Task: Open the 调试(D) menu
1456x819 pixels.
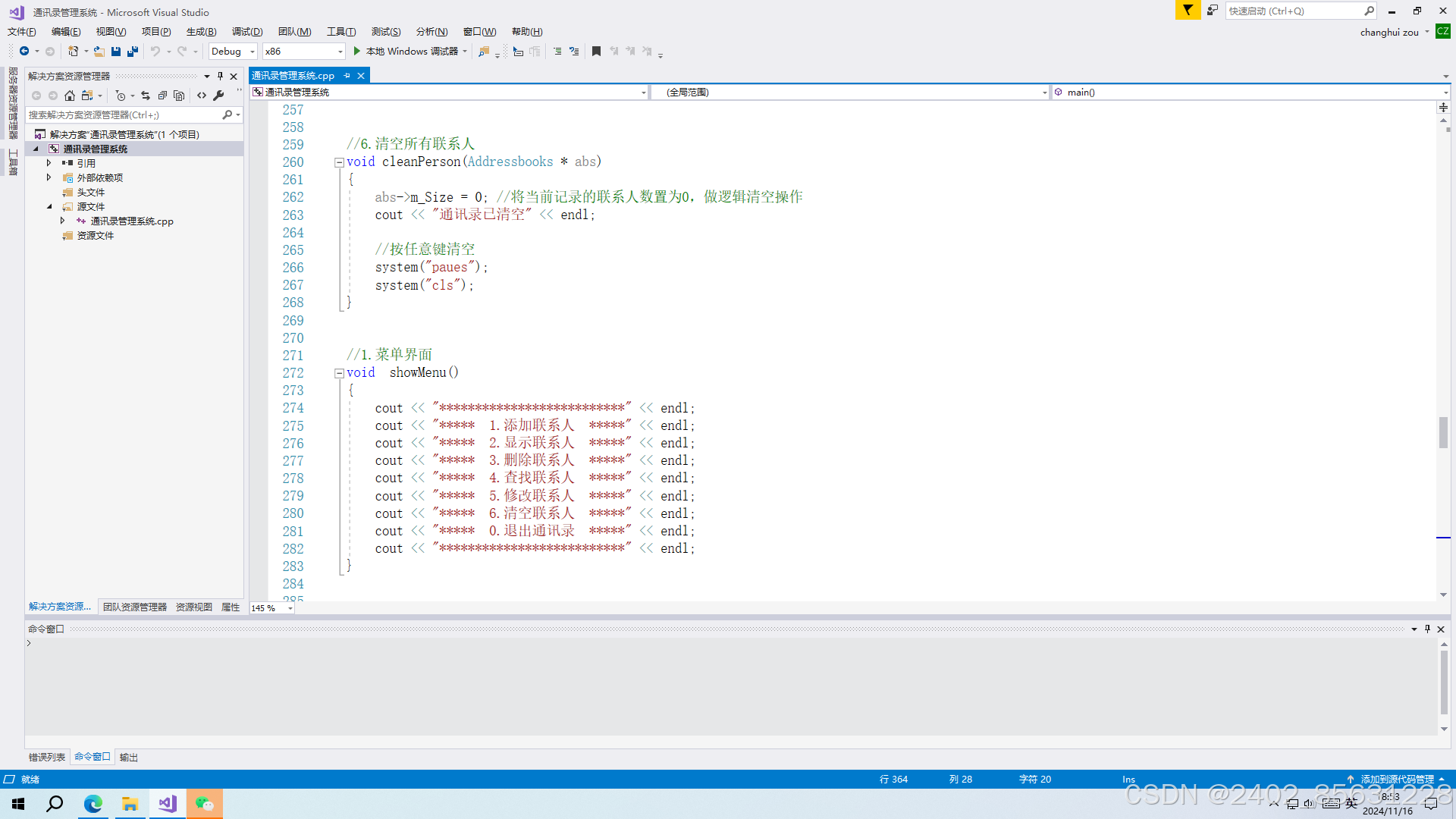Action: (x=246, y=32)
